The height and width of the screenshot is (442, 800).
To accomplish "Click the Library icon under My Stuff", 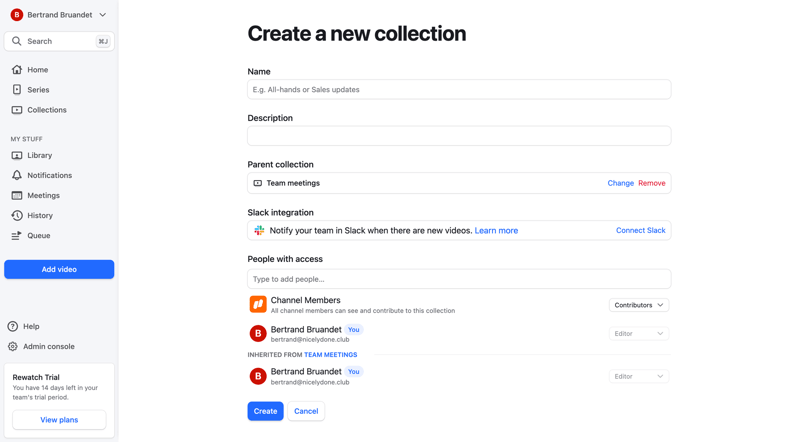I will click(x=17, y=156).
